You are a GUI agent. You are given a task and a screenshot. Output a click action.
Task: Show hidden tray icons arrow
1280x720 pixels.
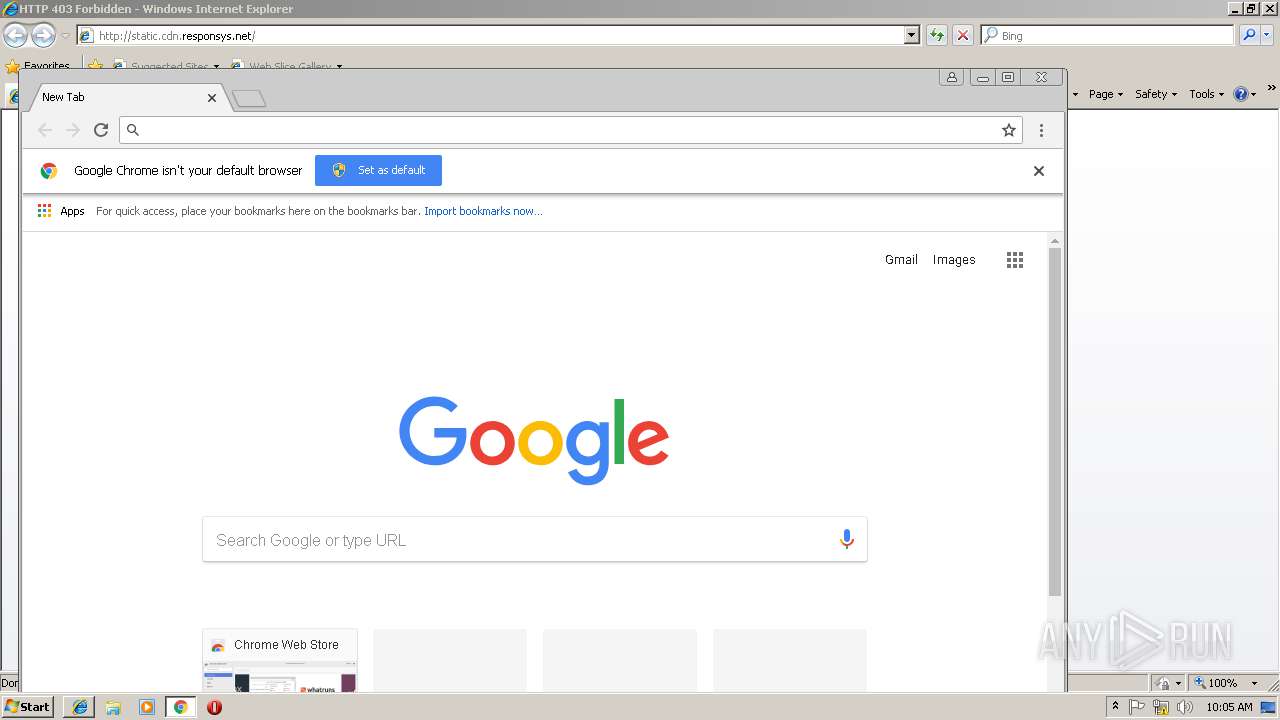(1116, 707)
